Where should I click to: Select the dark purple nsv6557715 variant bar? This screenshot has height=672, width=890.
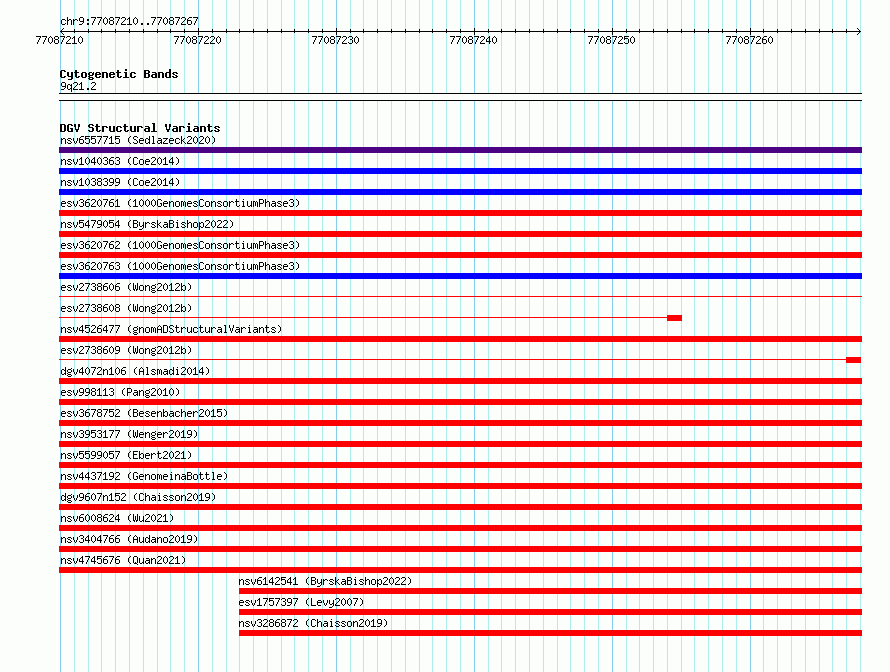pyautogui.click(x=460, y=150)
